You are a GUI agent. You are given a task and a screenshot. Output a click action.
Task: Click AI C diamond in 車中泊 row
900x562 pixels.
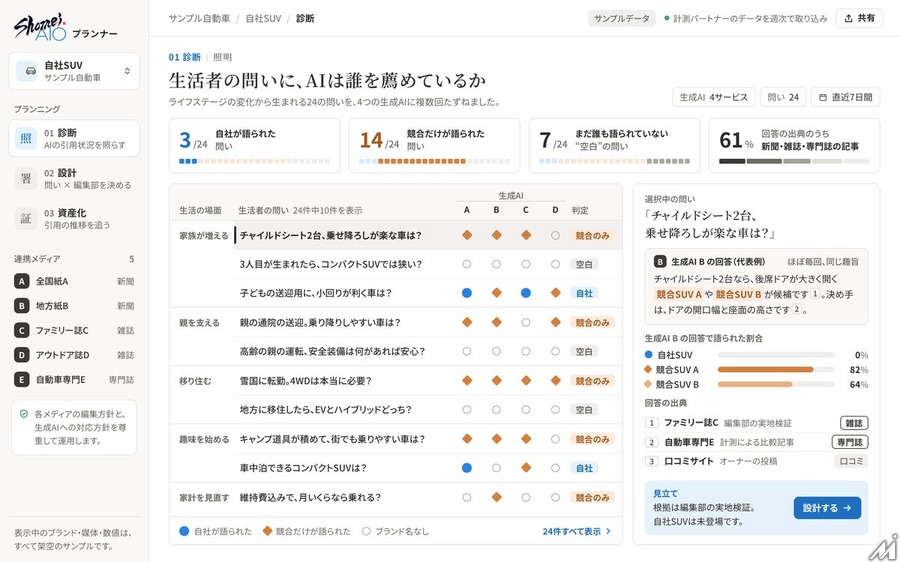click(526, 468)
